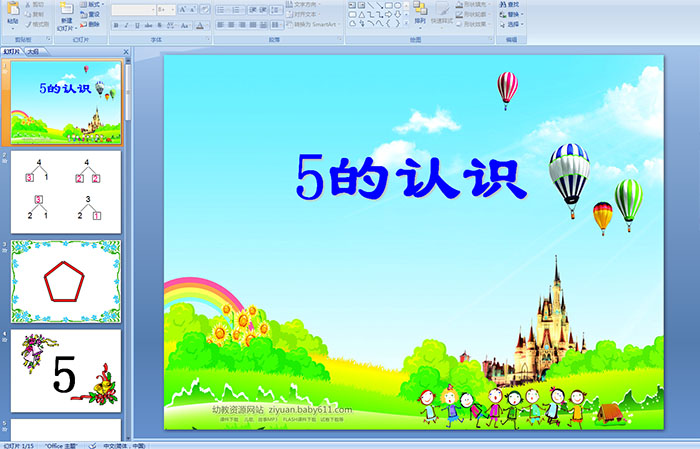Image resolution: width=700 pixels, height=449 pixels.
Task: Toggle Strikethrough formatting
Action: pyautogui.click(x=148, y=25)
